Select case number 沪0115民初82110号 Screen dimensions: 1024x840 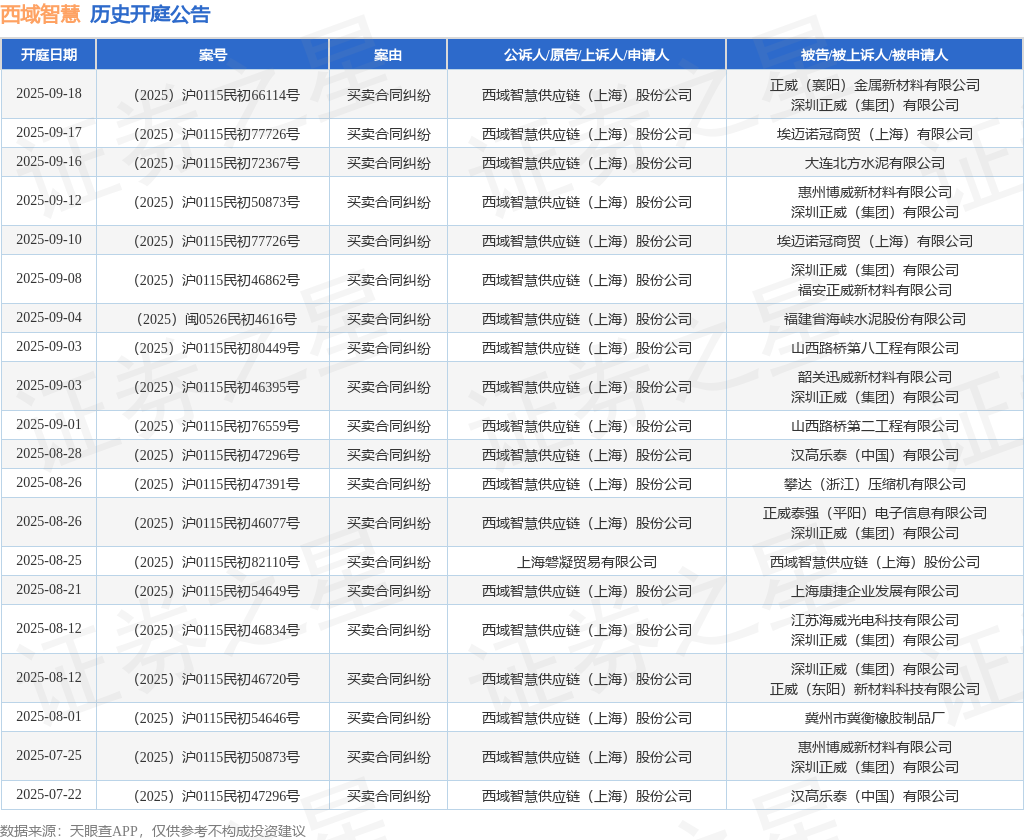click(x=216, y=562)
